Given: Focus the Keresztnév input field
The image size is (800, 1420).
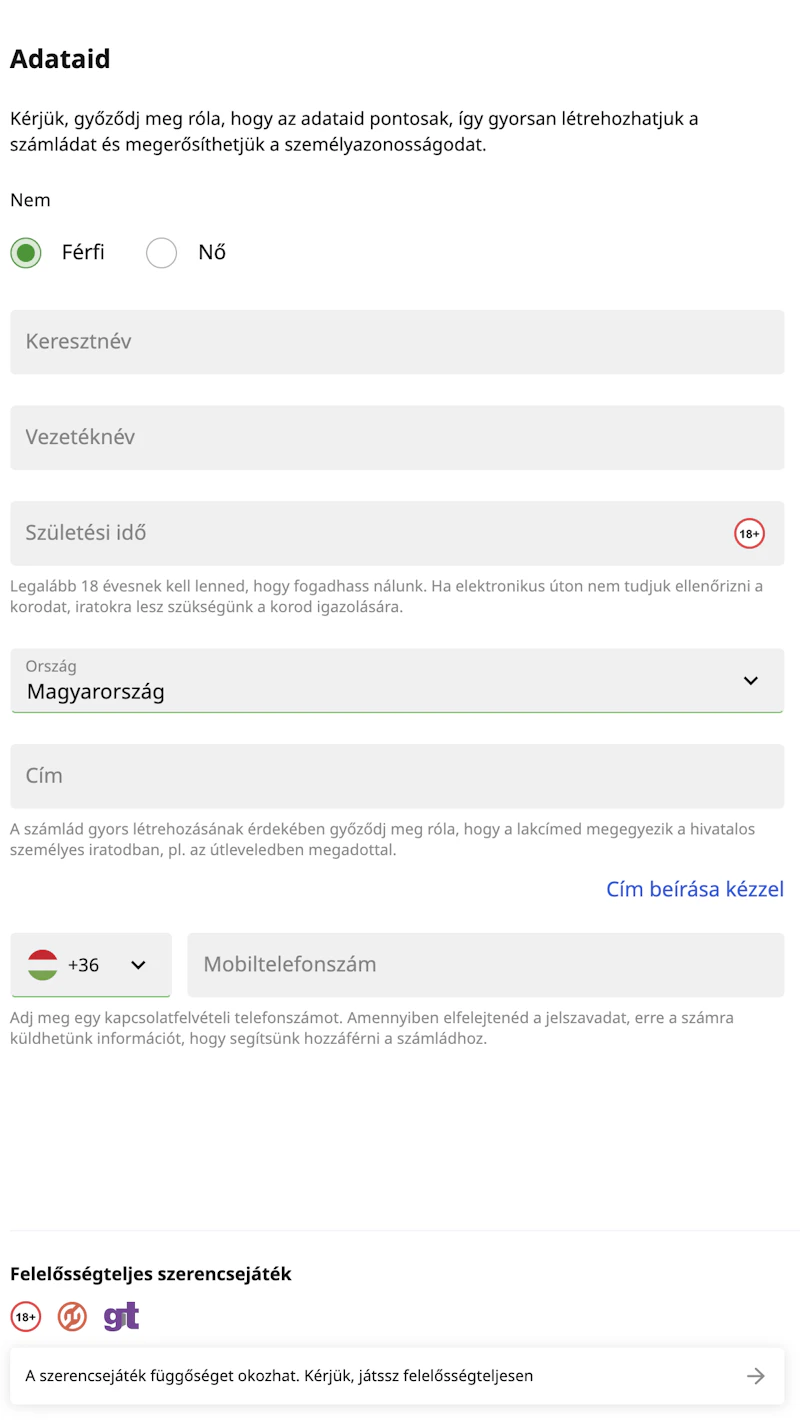Looking at the screenshot, I should coord(397,342).
